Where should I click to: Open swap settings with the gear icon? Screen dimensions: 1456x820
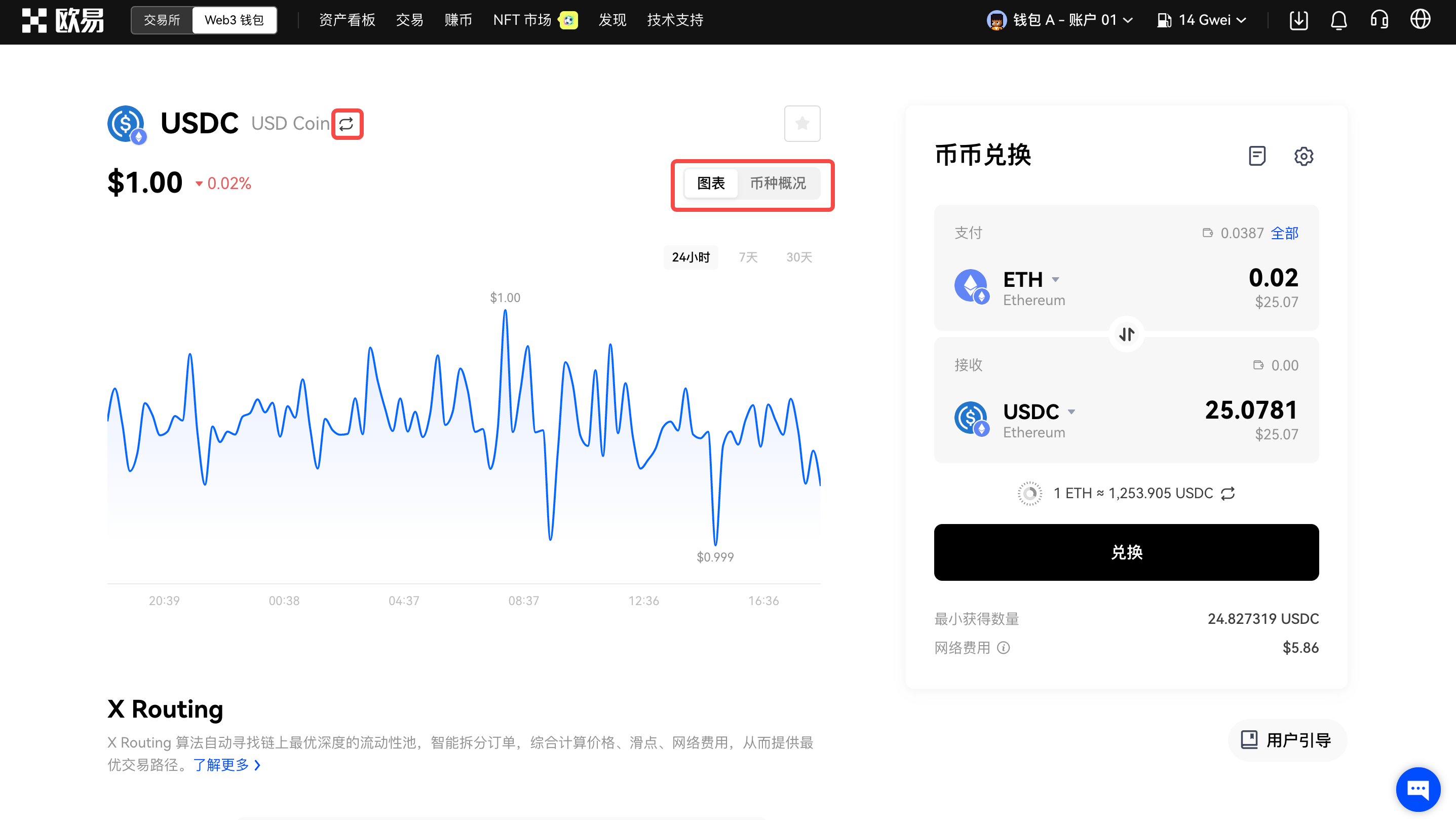(1304, 156)
